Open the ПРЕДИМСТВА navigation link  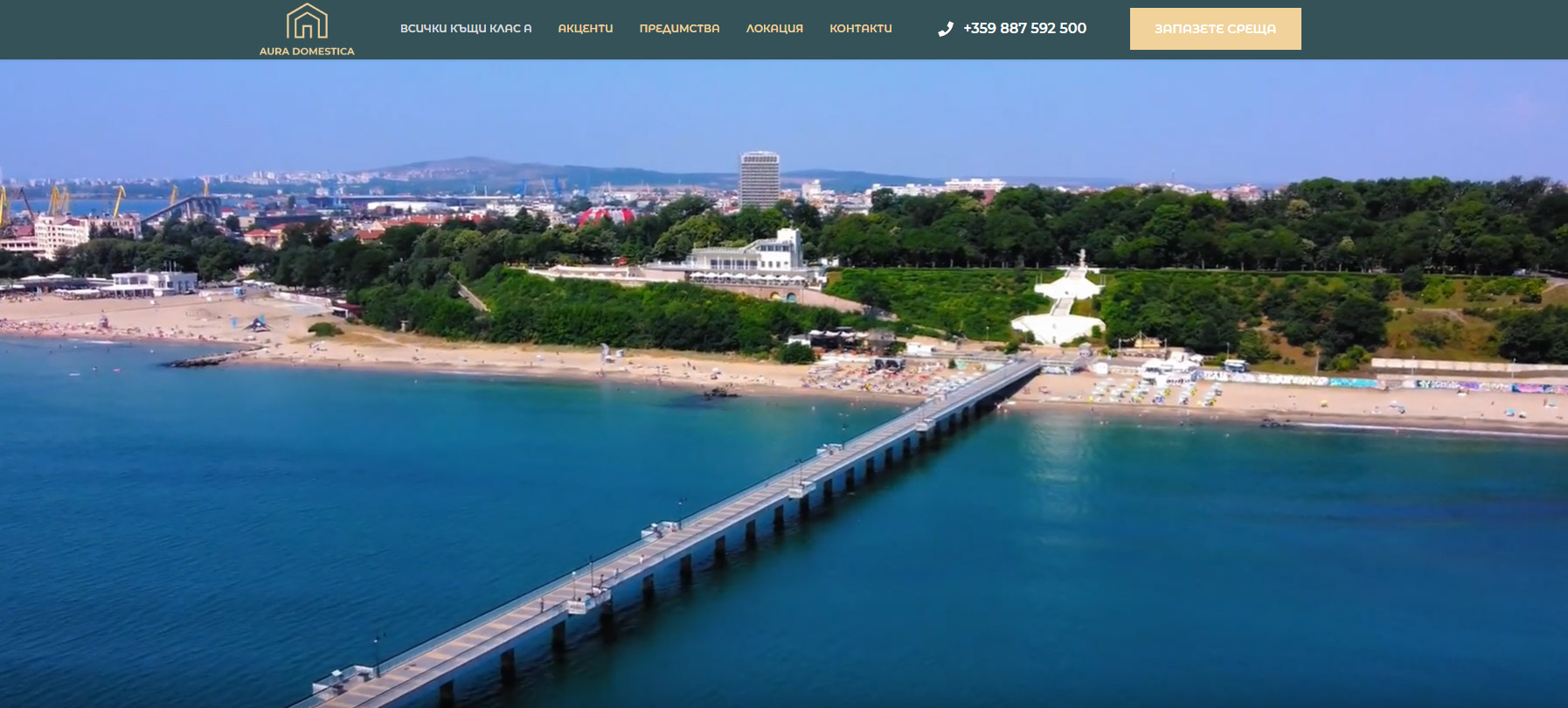pos(679,29)
